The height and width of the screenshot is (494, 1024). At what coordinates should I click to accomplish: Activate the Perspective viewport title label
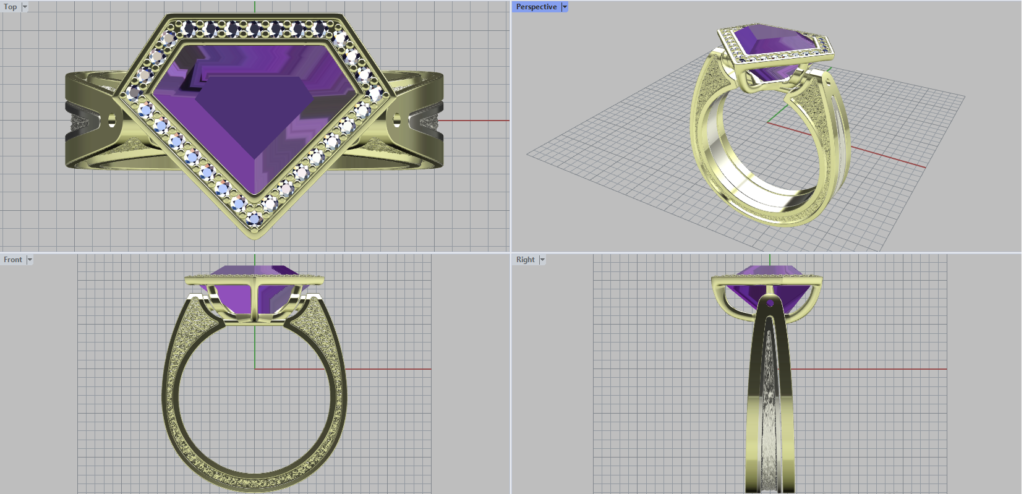click(536, 7)
